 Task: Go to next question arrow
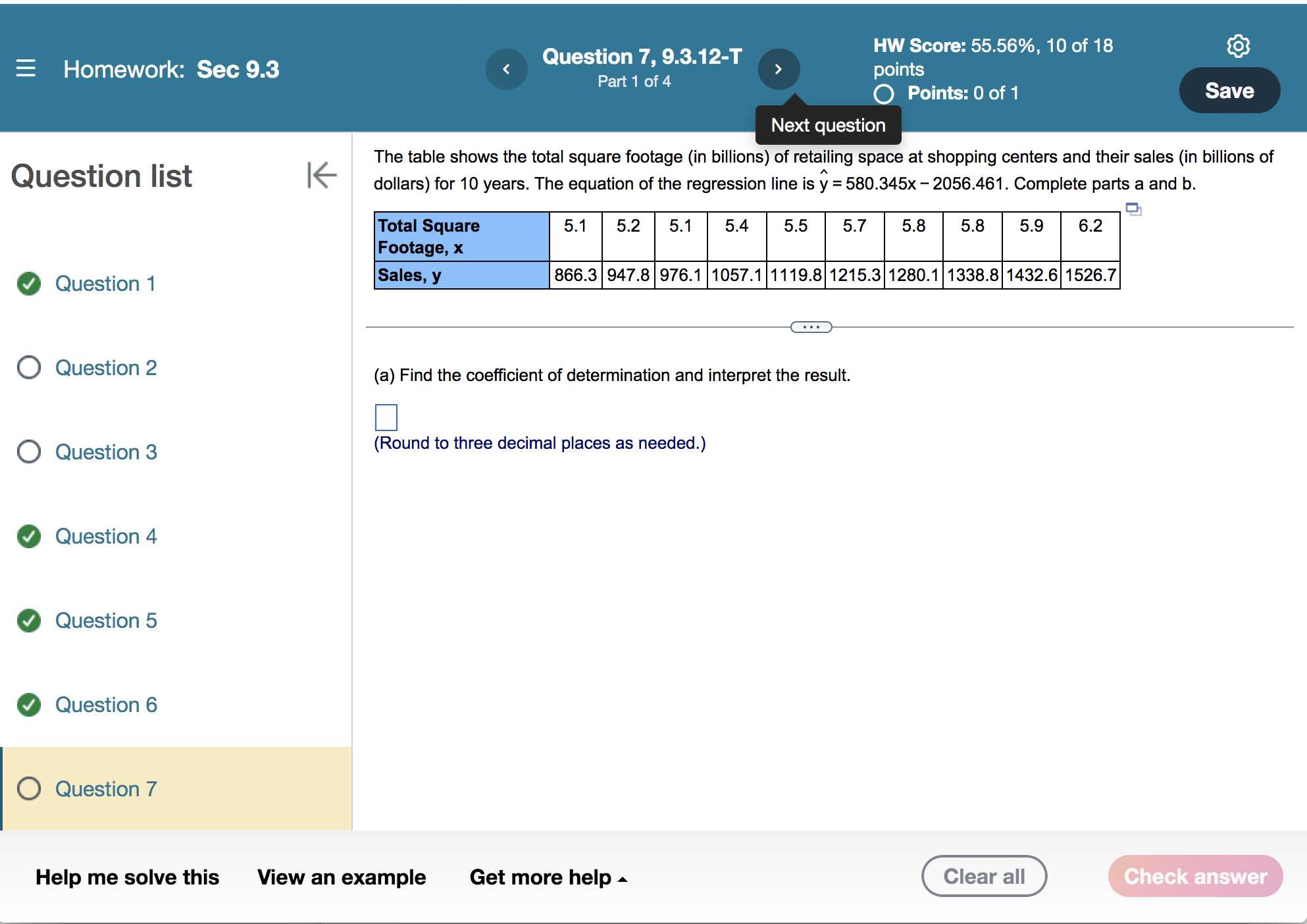[x=779, y=69]
